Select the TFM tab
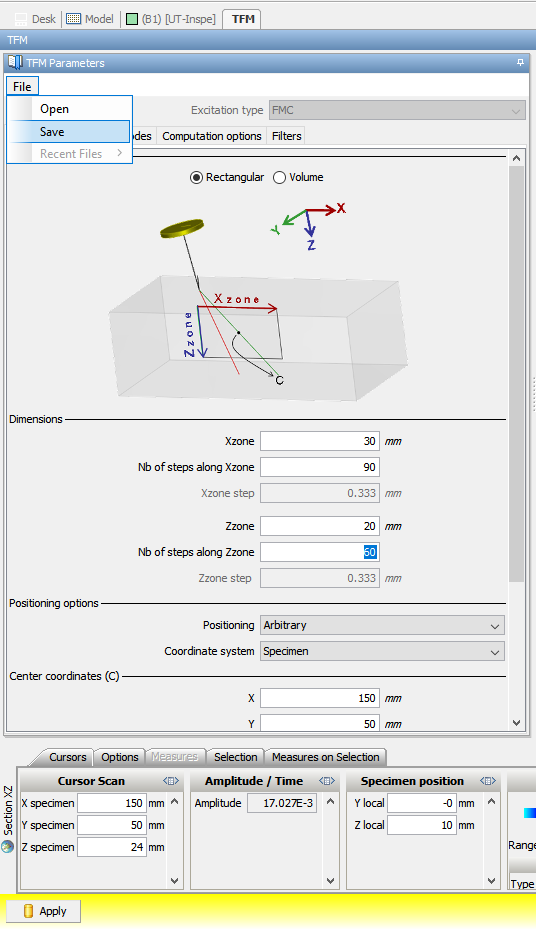 243,19
